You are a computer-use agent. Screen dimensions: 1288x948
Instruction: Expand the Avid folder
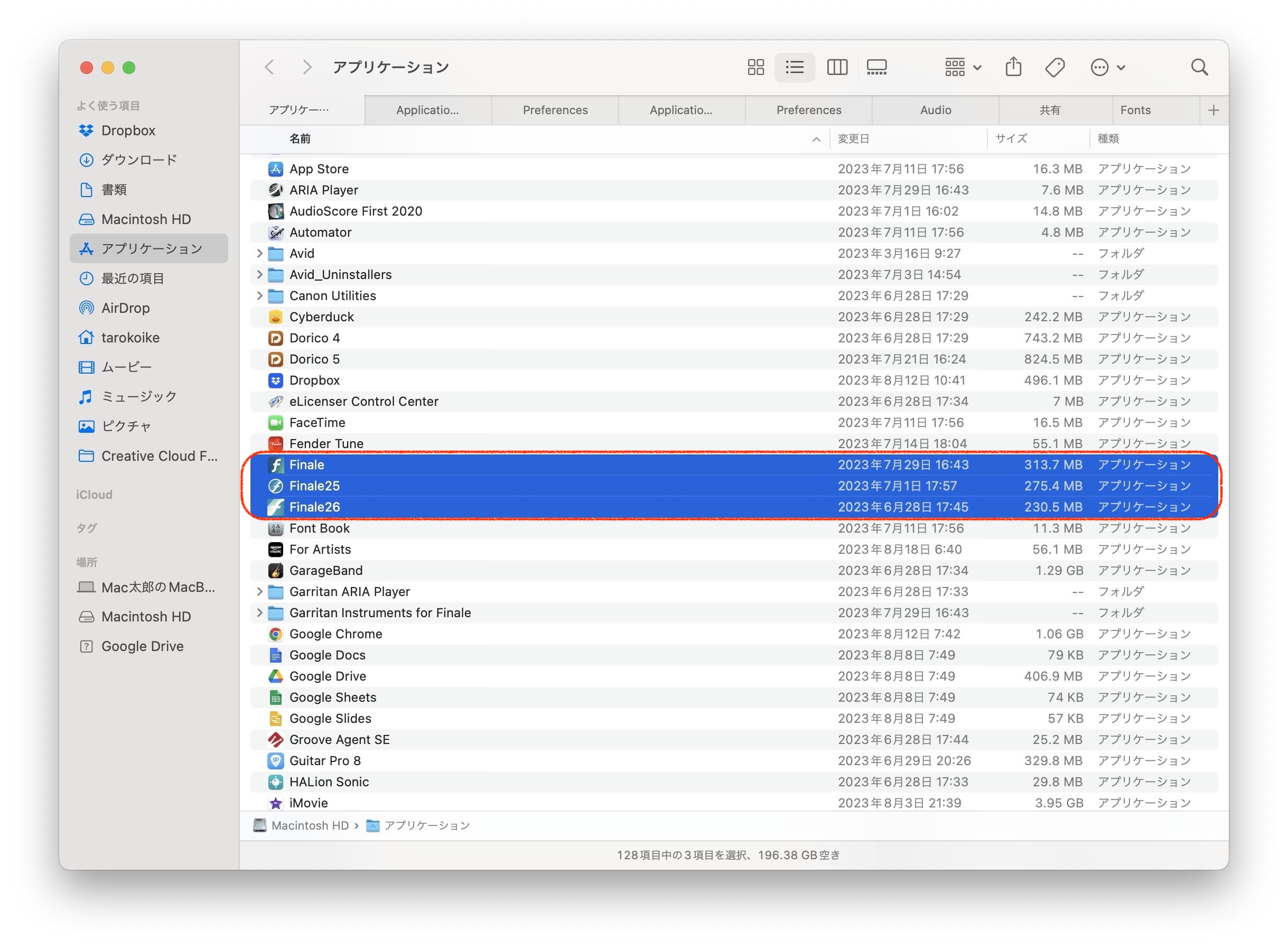tap(259, 253)
